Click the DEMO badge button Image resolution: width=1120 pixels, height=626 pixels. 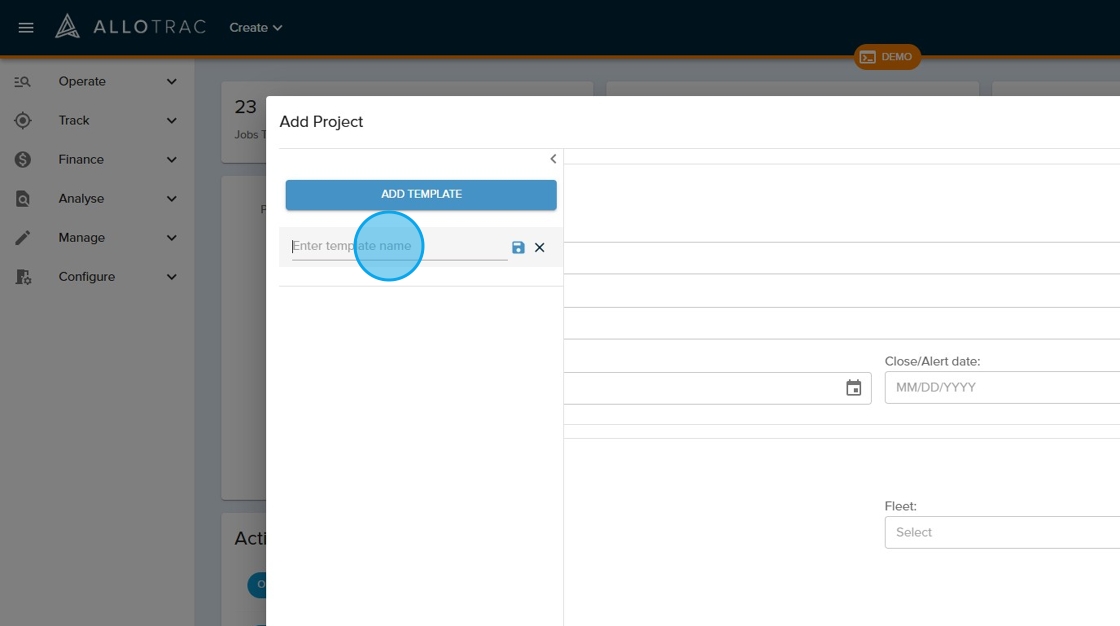[887, 57]
